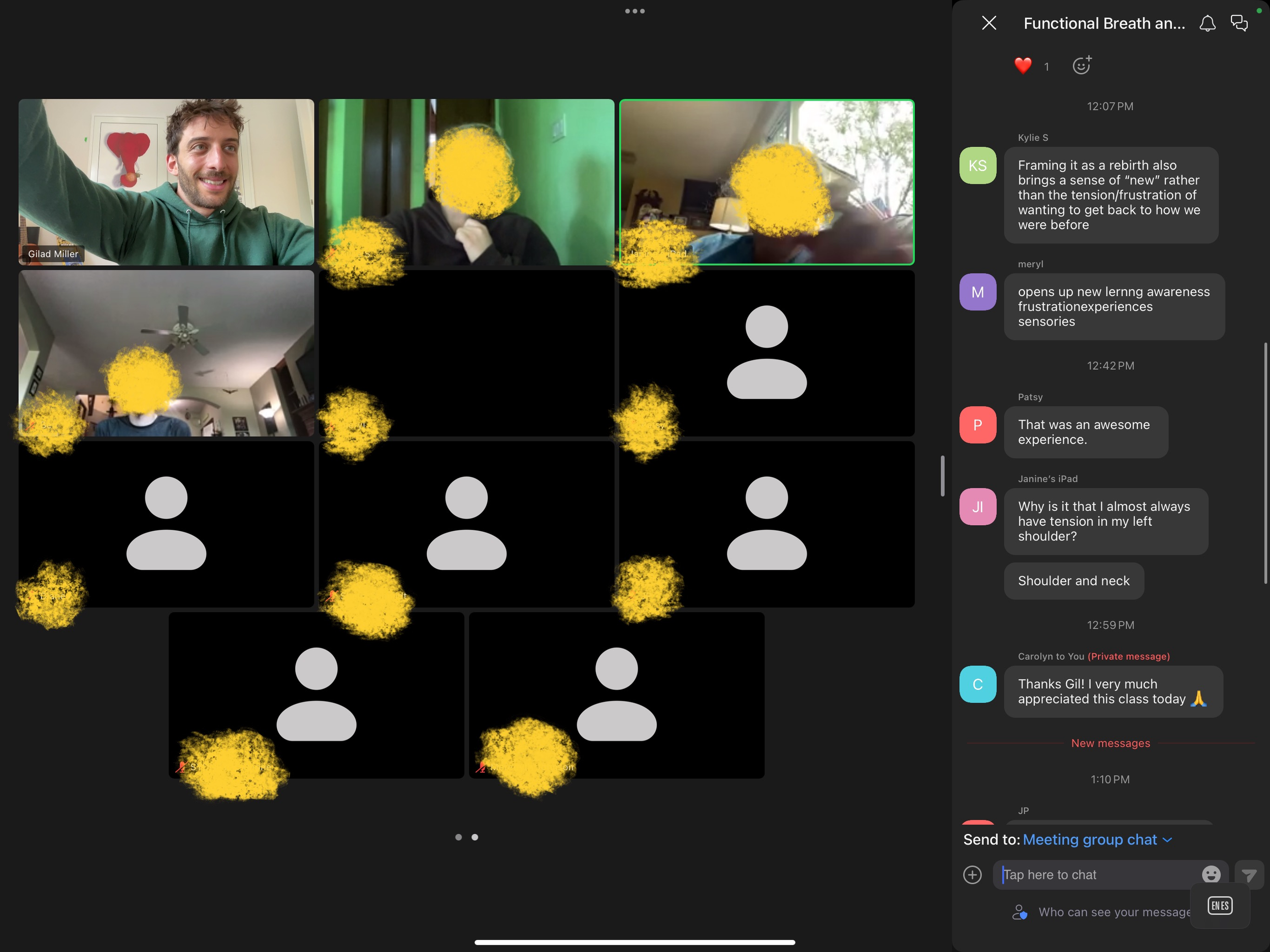Close the chat panel with X
Screen dimensions: 1270x952
pyautogui.click(x=989, y=23)
